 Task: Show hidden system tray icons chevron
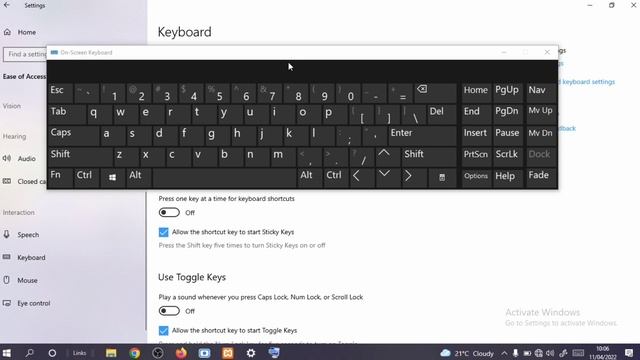(x=504, y=353)
